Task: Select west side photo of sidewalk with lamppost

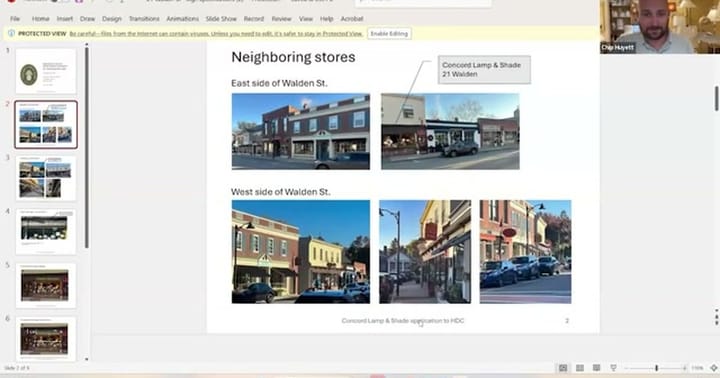Action: (425, 252)
